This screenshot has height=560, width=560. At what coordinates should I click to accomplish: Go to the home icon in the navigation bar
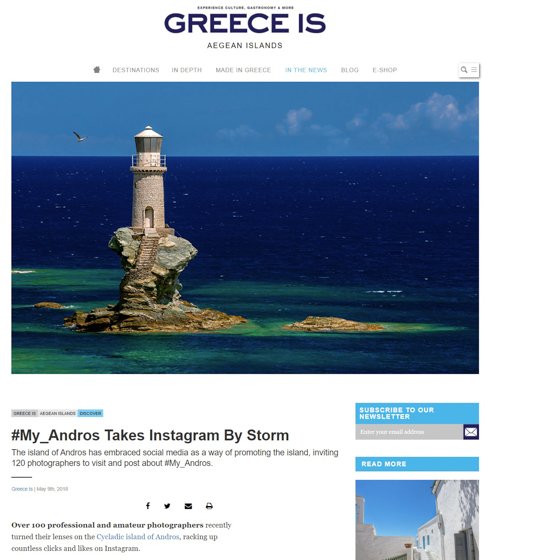(x=97, y=70)
